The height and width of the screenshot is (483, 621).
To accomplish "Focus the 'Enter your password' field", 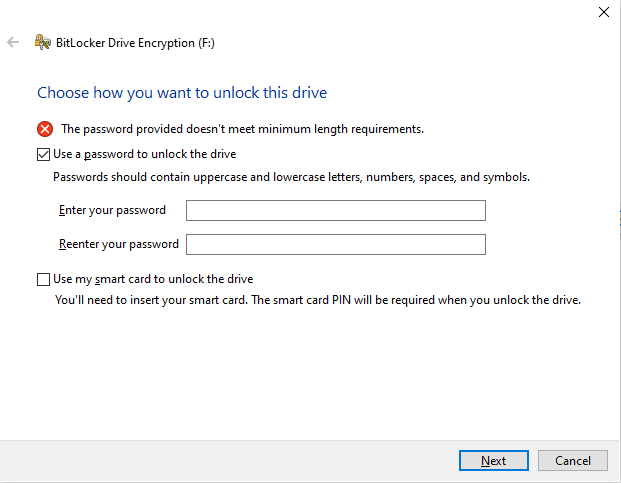I will tap(336, 210).
